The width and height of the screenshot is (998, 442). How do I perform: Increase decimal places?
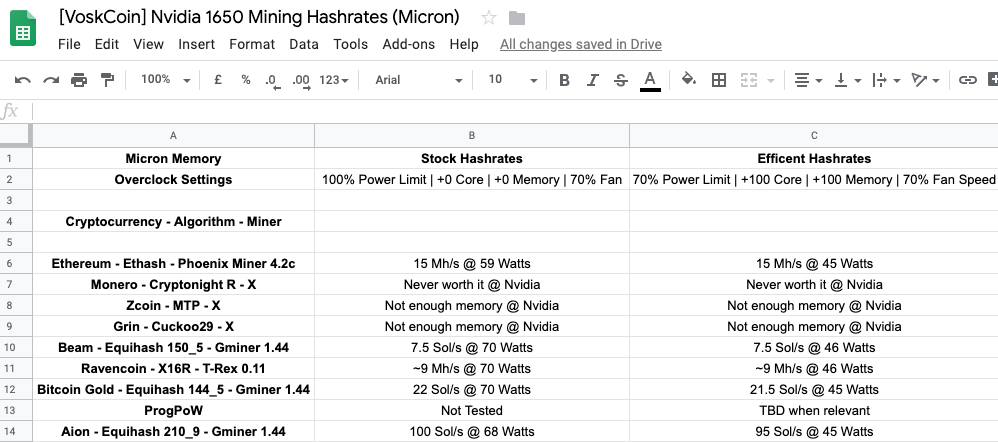coord(300,81)
